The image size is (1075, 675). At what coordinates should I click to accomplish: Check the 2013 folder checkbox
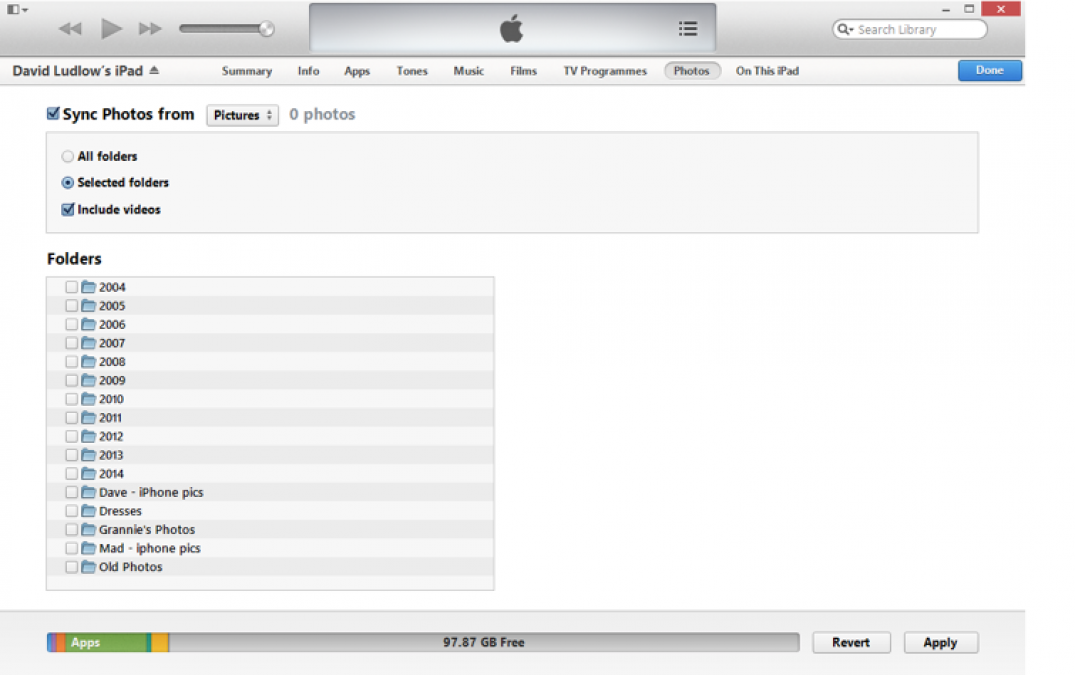(71, 455)
